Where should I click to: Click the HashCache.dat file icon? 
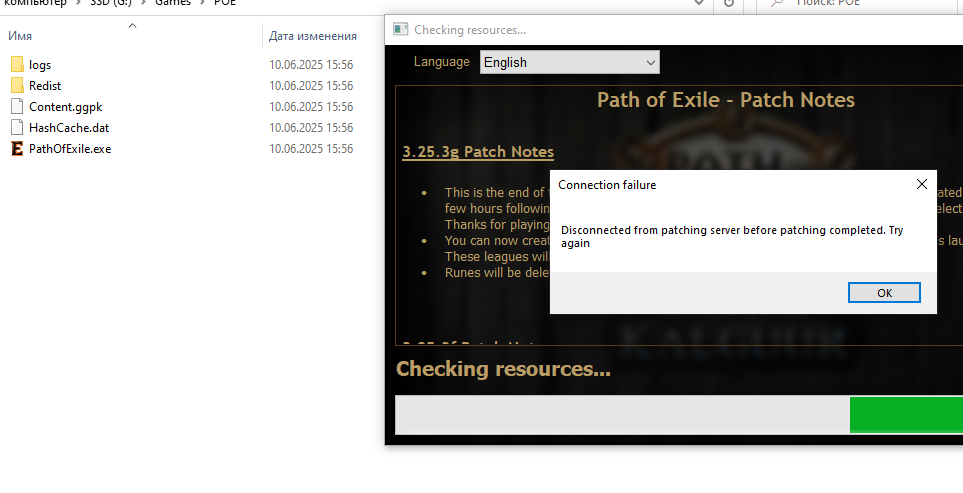click(17, 127)
